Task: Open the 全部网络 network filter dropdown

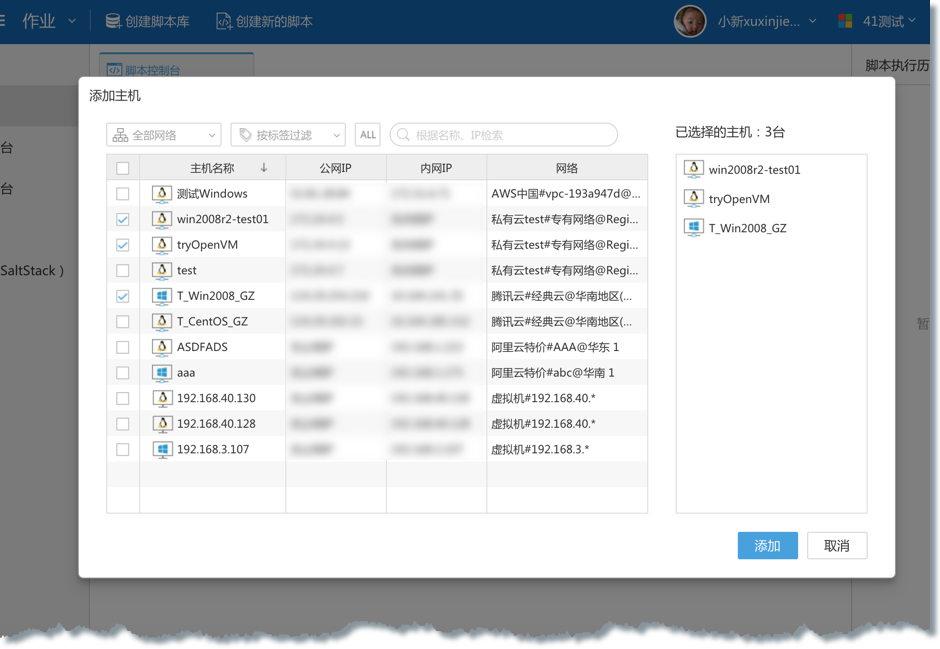Action: pyautogui.click(x=164, y=135)
